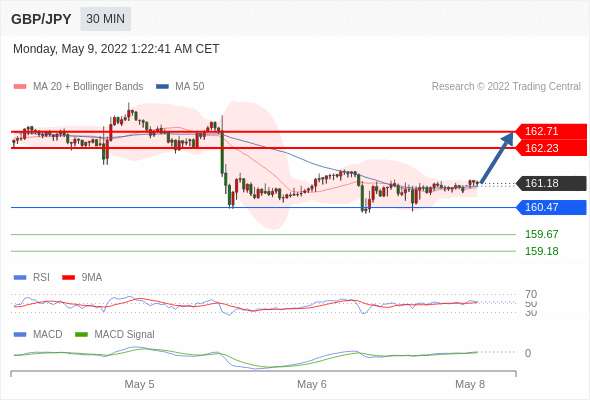Image resolution: width=590 pixels, height=400 pixels.
Task: Click the 30 MIN timeframe button
Action: (105, 19)
